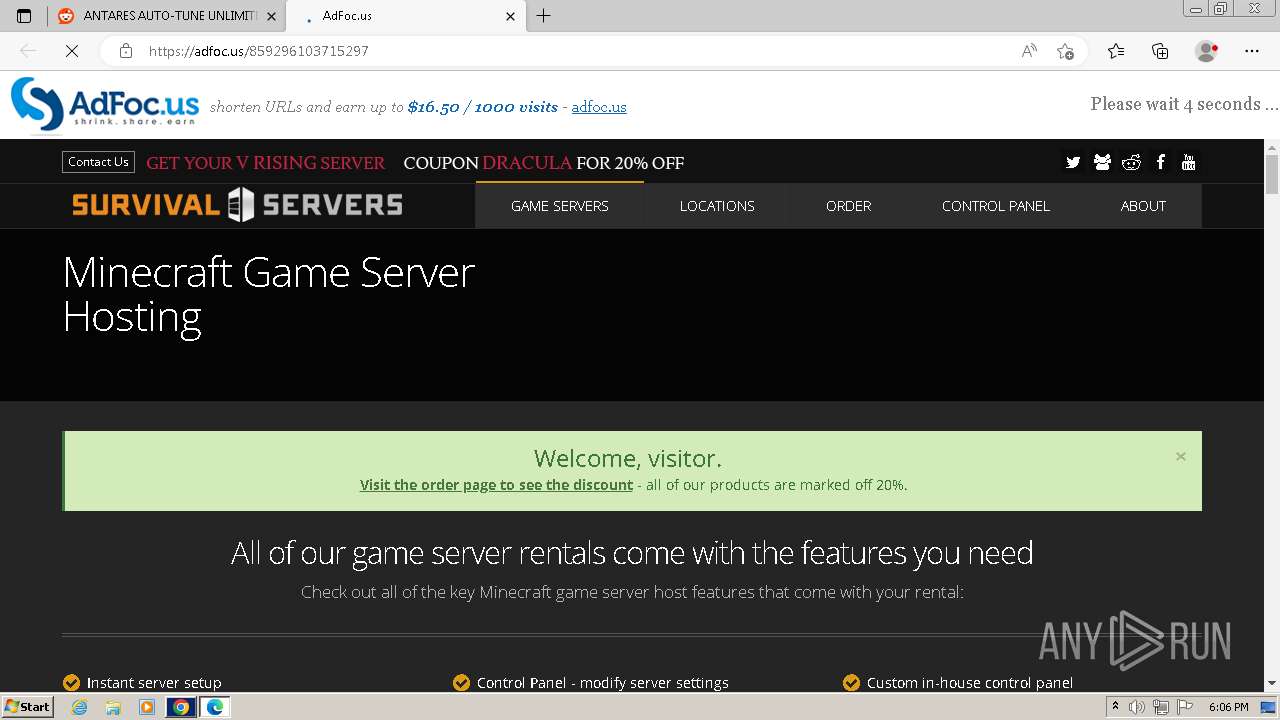Image resolution: width=1280 pixels, height=720 pixels.
Task: Click the AdFoc.us logo
Action: [x=105, y=105]
